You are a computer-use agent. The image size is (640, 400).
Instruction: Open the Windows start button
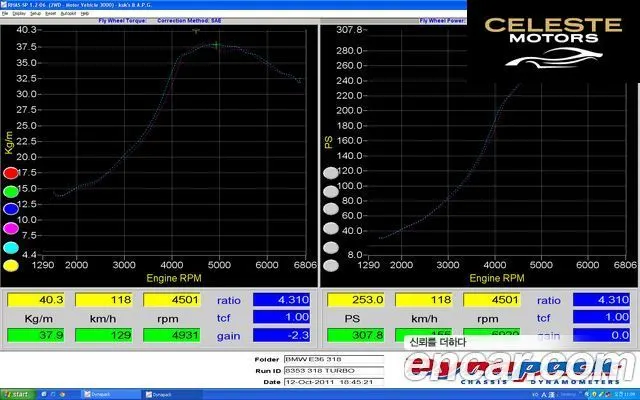click(16, 394)
